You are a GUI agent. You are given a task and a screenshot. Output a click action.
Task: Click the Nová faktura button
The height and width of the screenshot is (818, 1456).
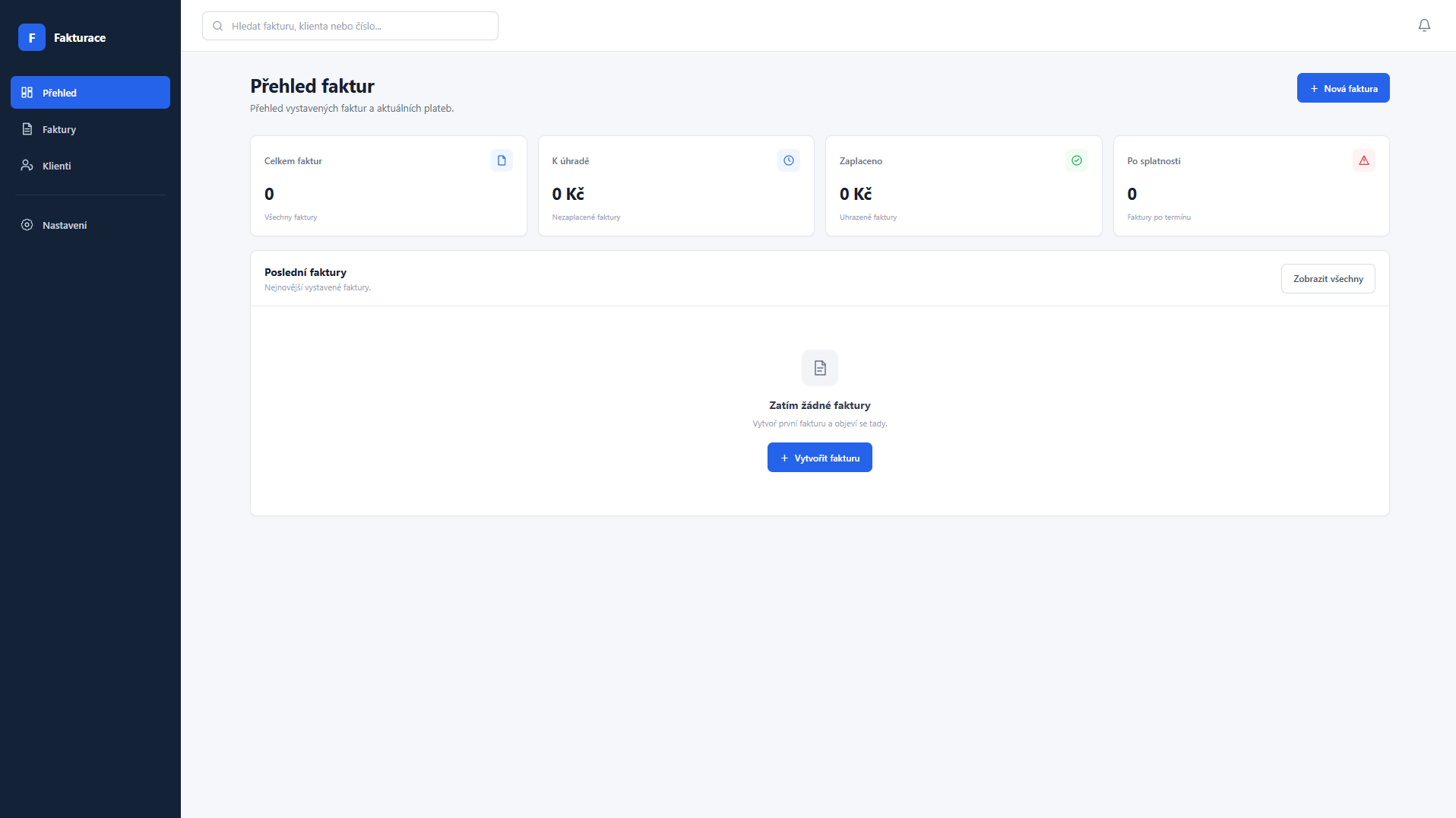(1343, 88)
